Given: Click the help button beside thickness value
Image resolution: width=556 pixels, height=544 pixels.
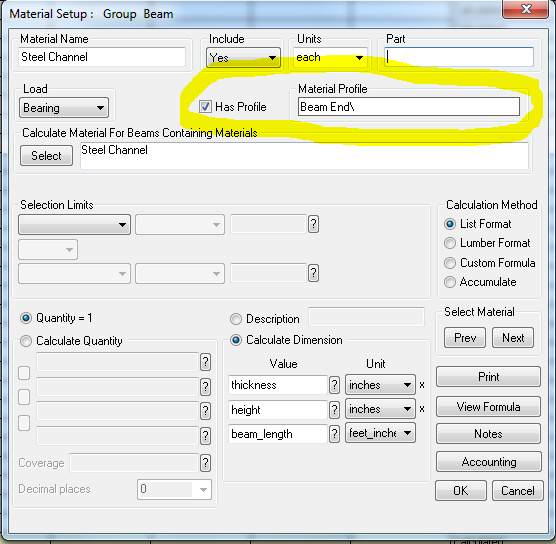Looking at the screenshot, I should click(334, 385).
